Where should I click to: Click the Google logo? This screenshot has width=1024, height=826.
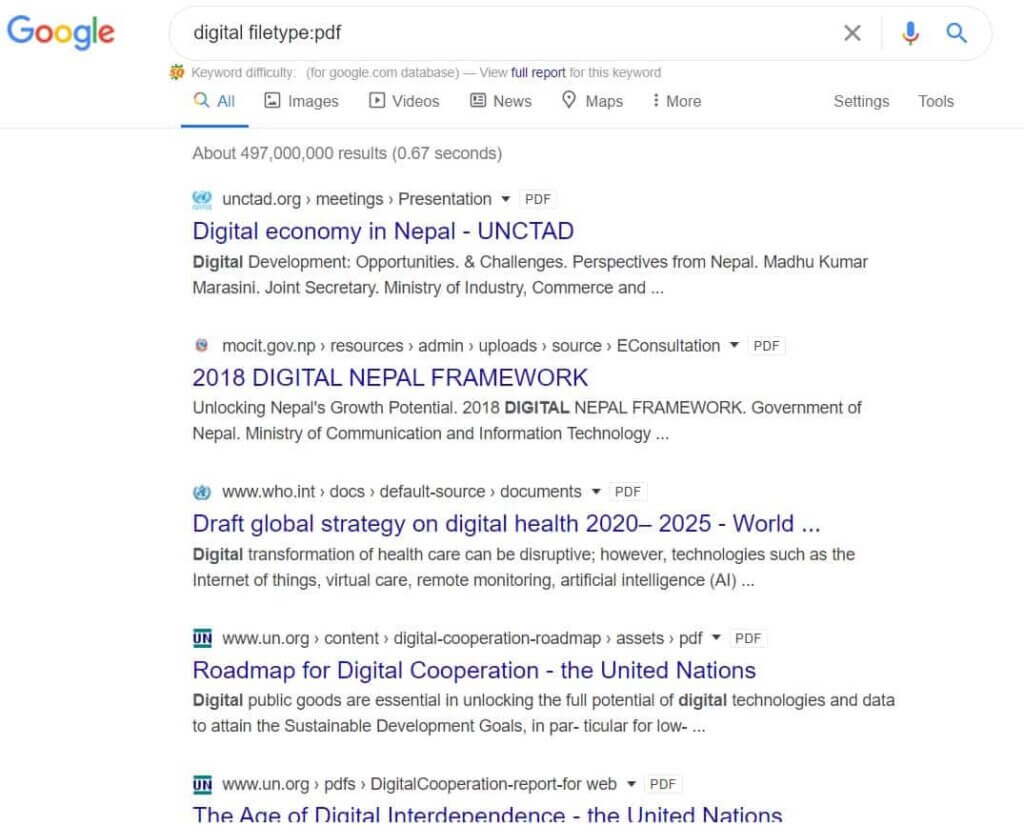61,33
